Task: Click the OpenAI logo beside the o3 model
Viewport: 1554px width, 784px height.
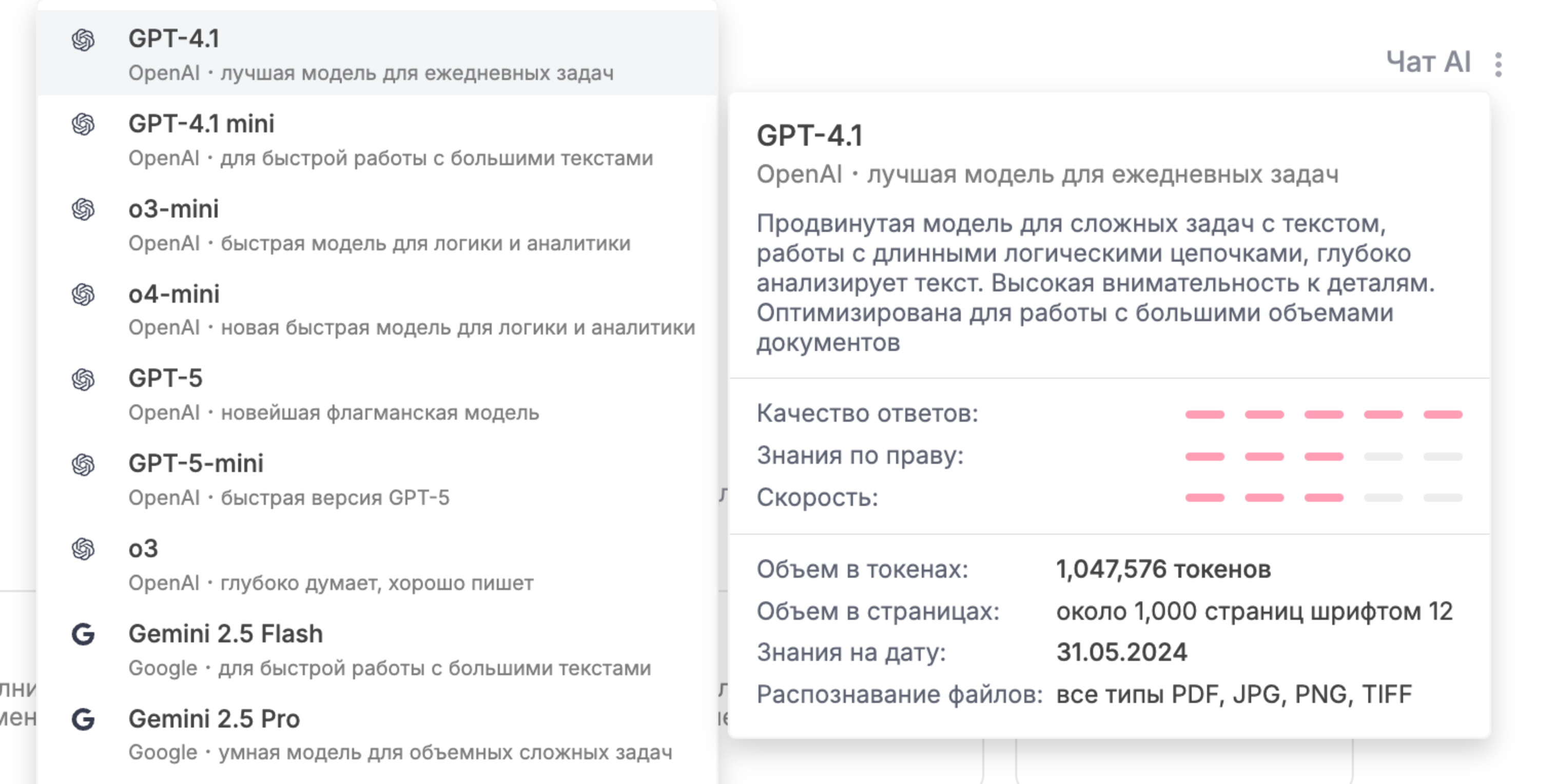Action: pos(83,550)
